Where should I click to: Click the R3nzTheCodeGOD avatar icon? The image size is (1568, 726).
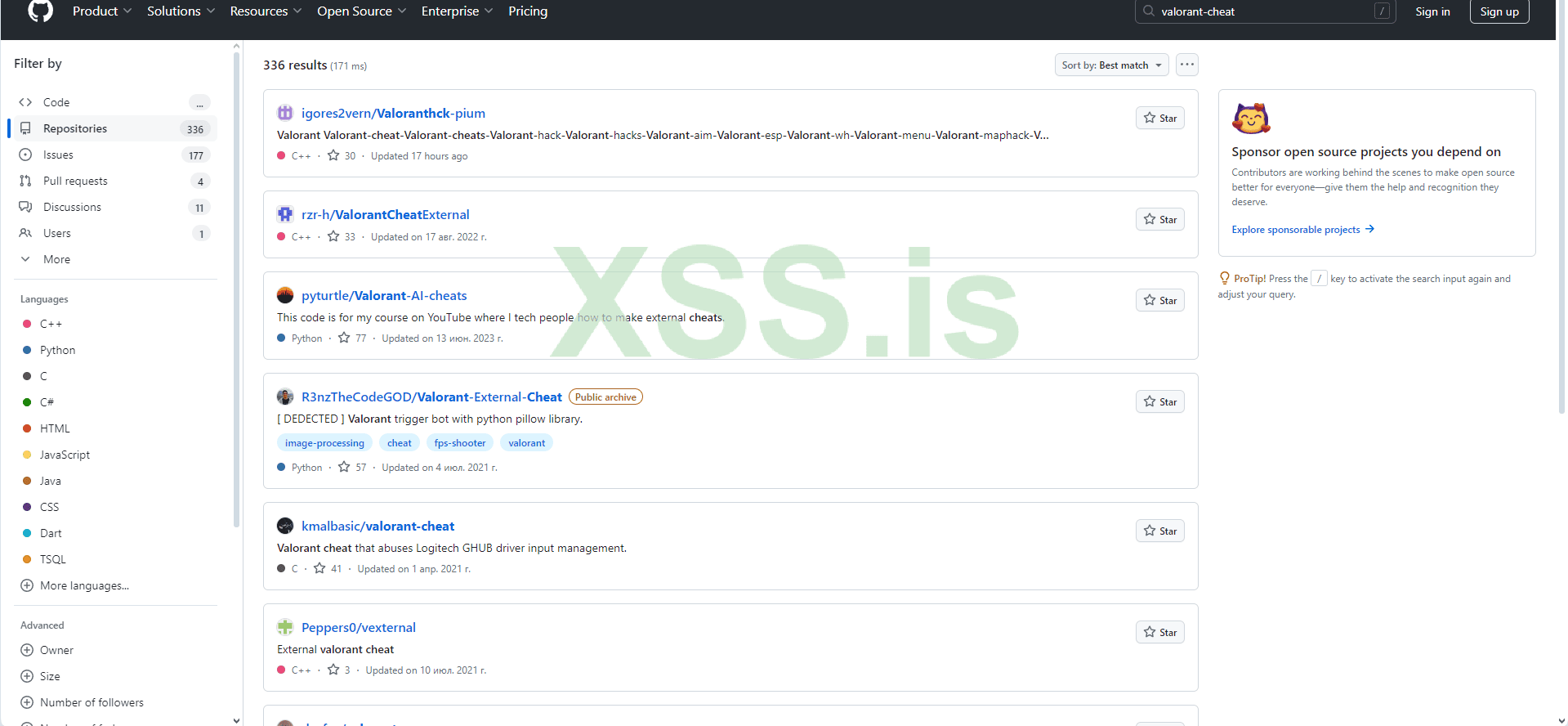[x=285, y=397]
